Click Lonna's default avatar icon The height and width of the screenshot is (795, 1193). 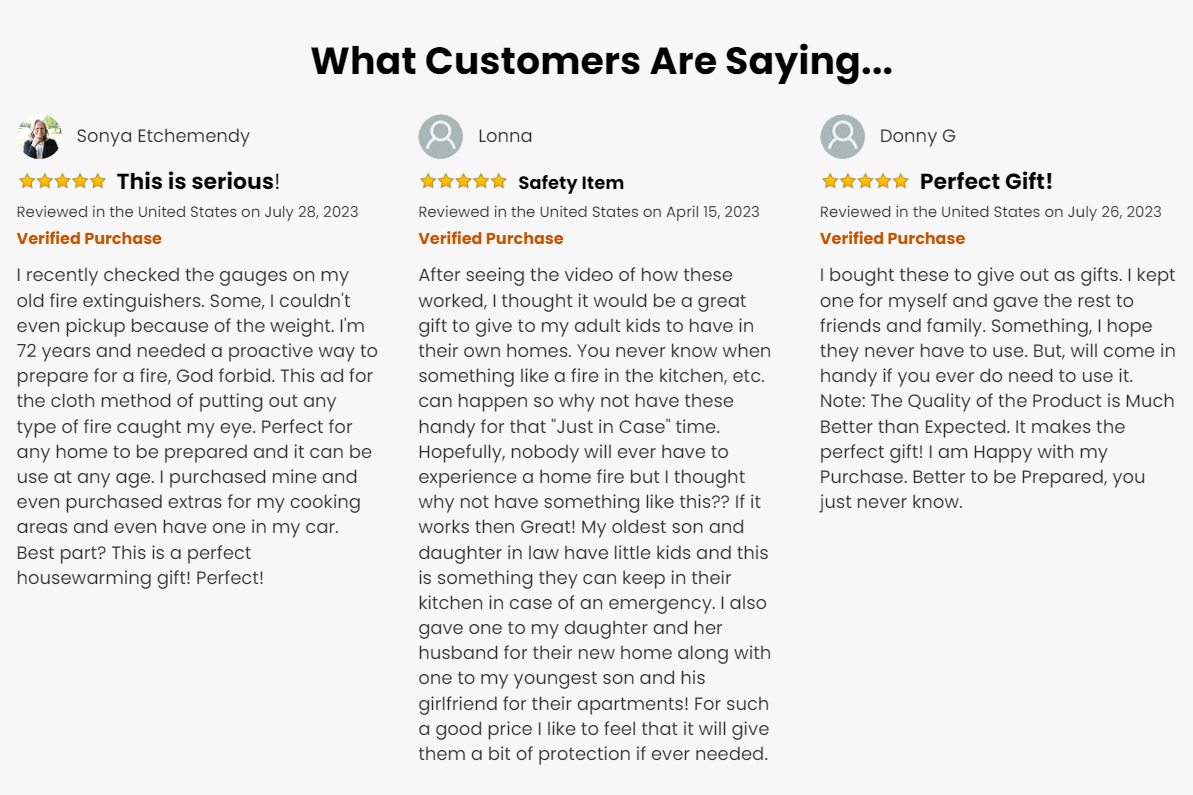(x=441, y=137)
